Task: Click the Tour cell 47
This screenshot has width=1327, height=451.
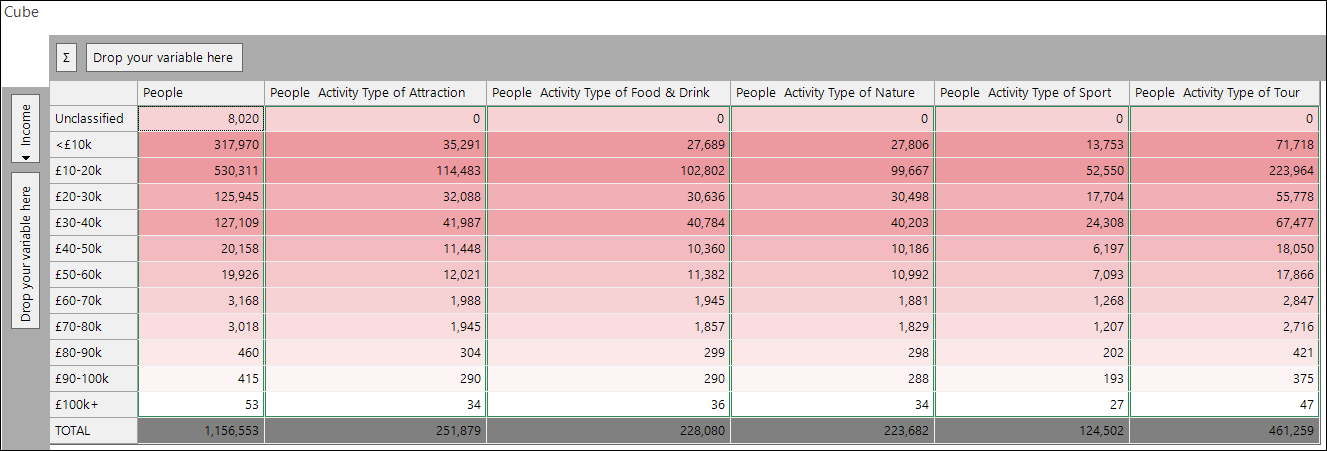Action: pos(1225,404)
